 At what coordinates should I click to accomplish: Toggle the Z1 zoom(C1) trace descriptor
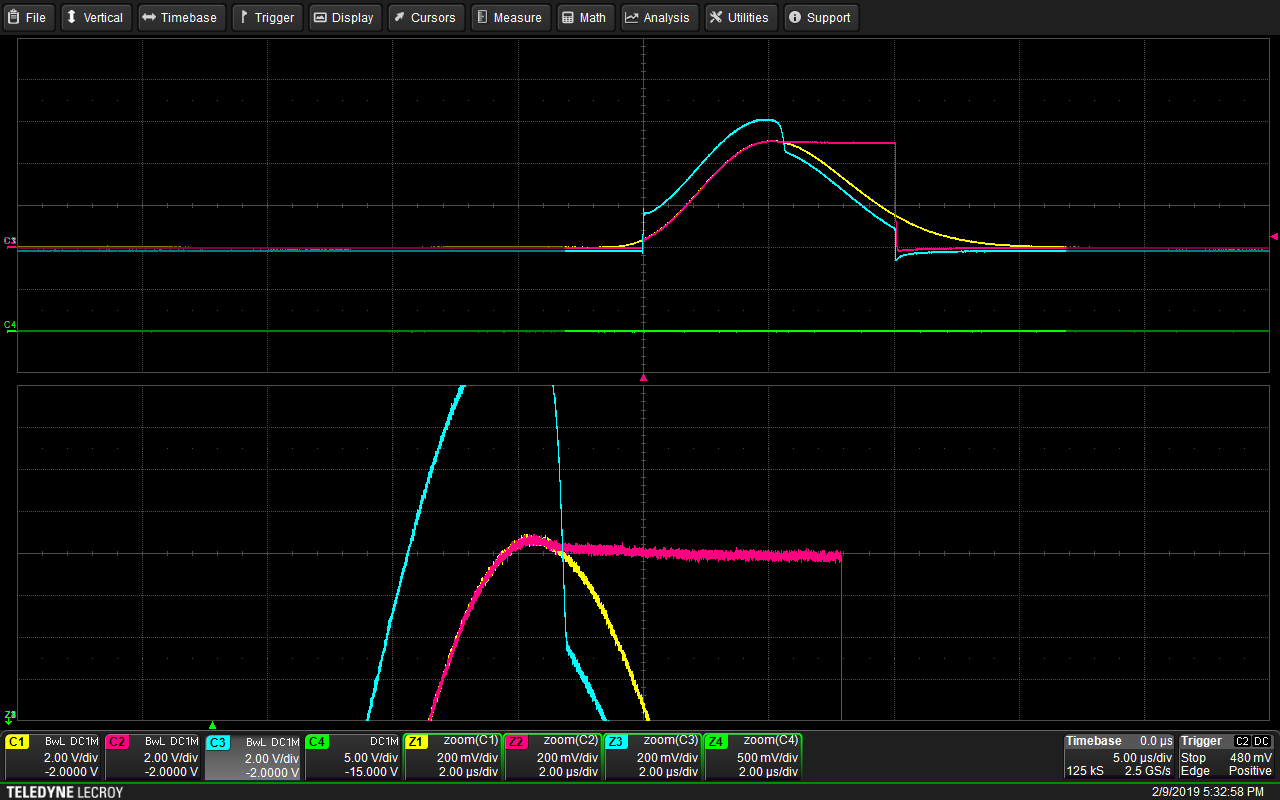point(453,757)
